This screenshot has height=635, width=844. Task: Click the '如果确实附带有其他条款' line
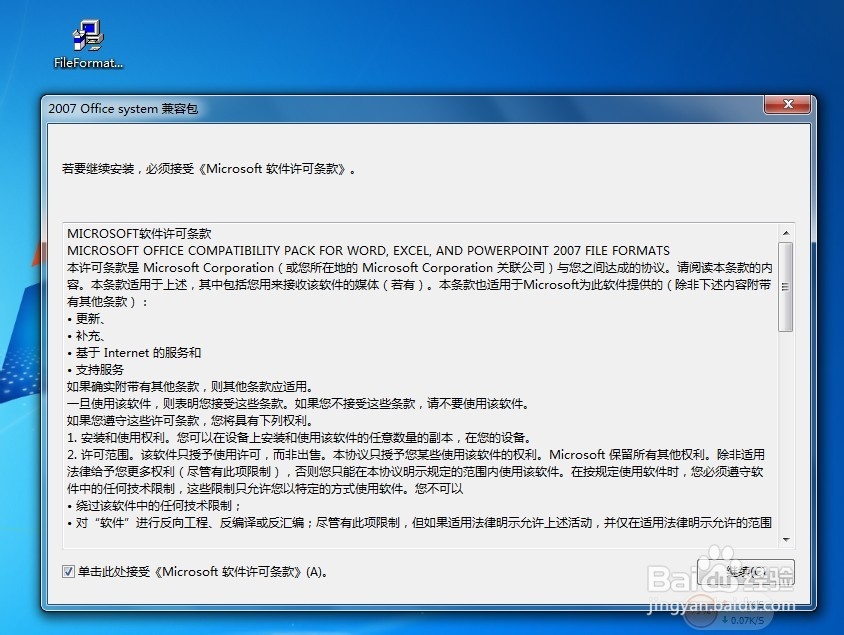click(191, 386)
